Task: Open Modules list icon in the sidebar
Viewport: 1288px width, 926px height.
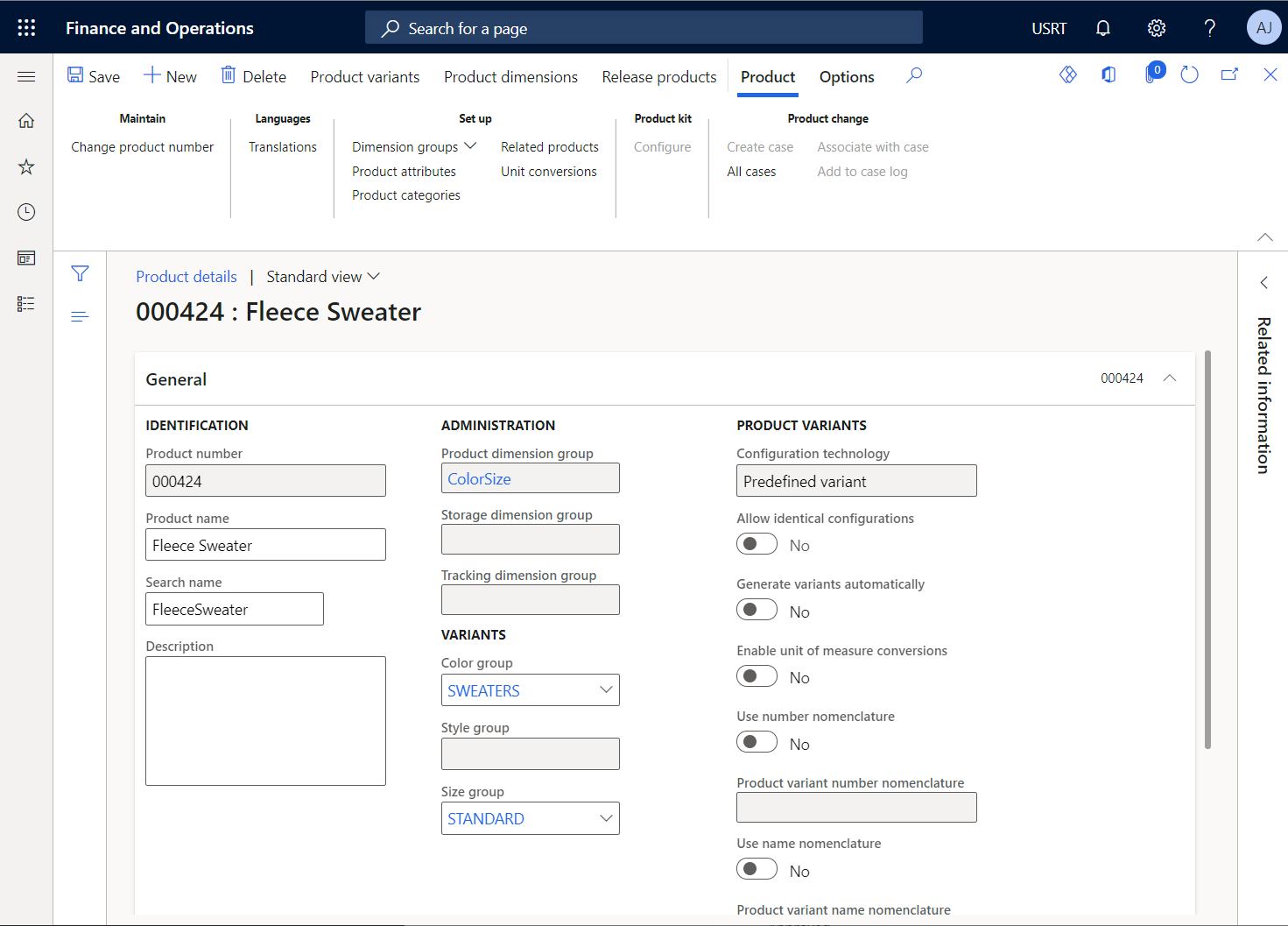Action: coord(26,304)
